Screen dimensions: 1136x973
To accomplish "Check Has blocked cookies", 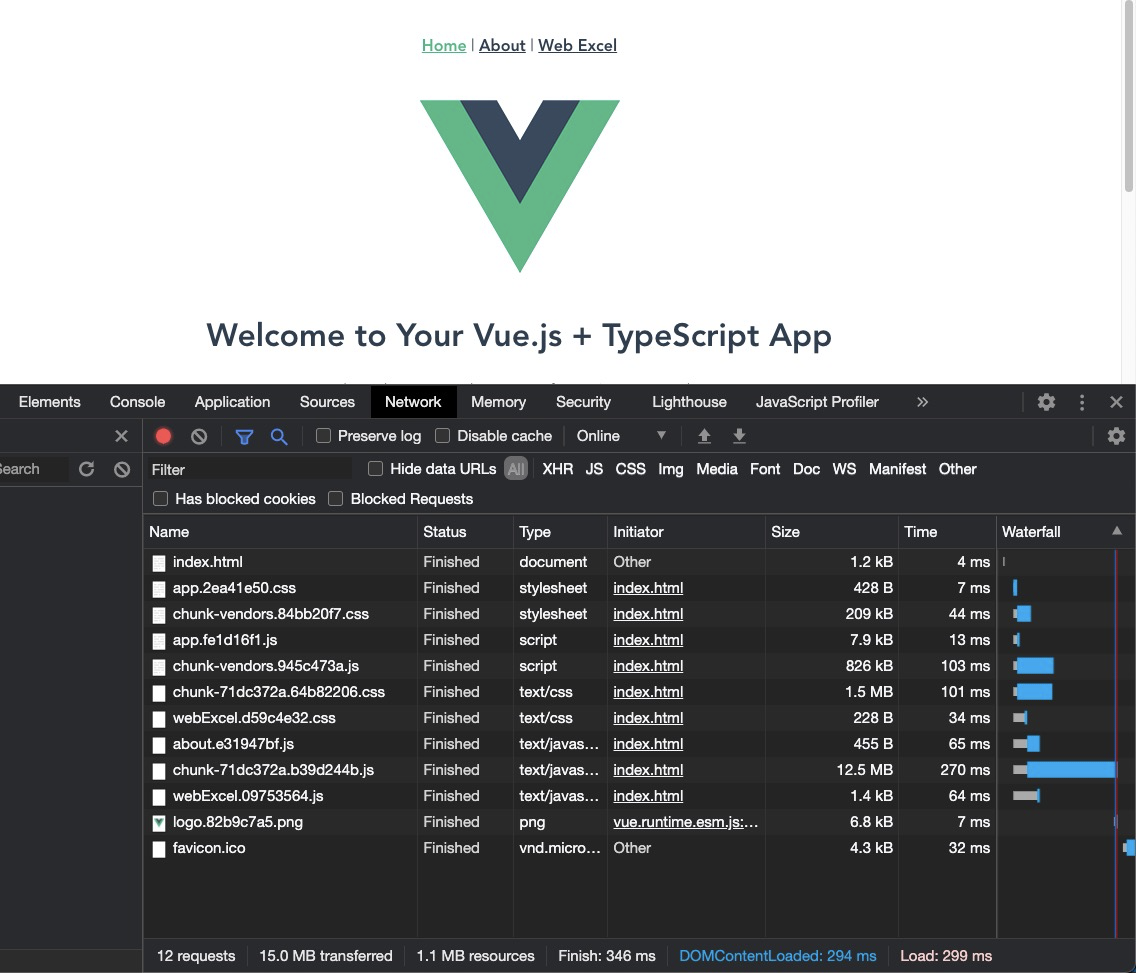I will point(160,498).
